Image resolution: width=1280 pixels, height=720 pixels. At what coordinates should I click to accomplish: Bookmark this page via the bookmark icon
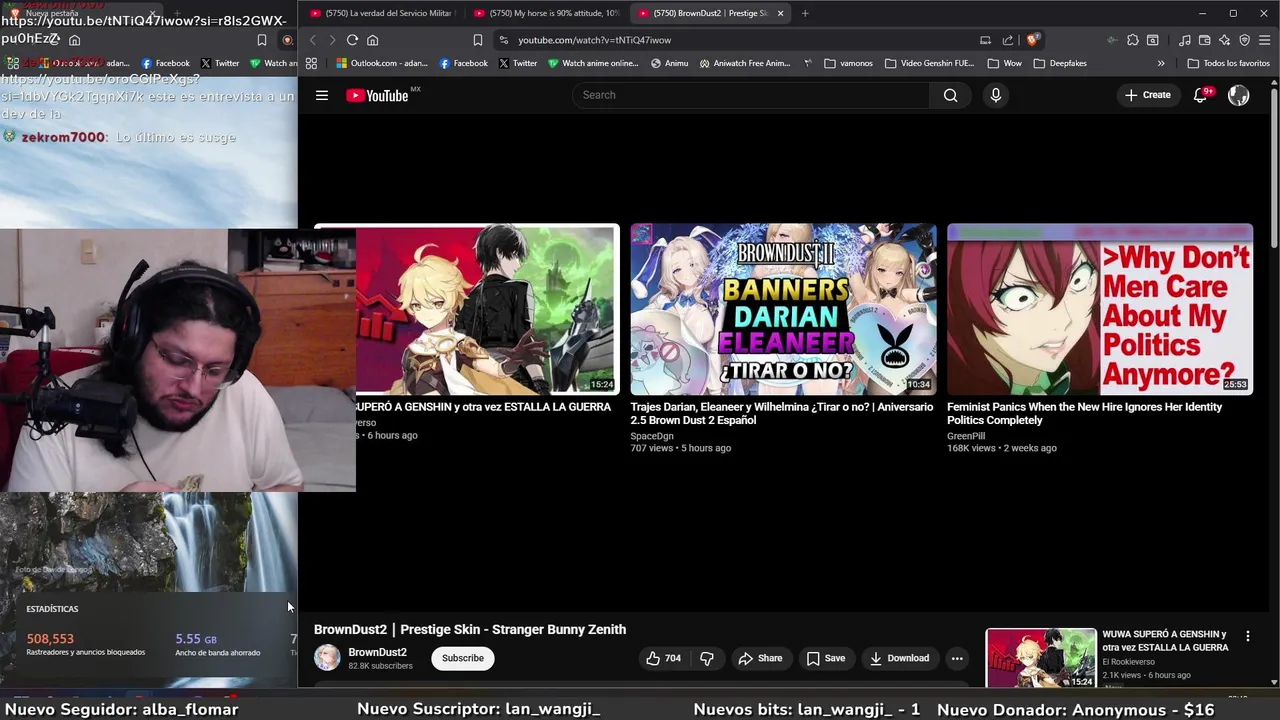click(x=478, y=40)
